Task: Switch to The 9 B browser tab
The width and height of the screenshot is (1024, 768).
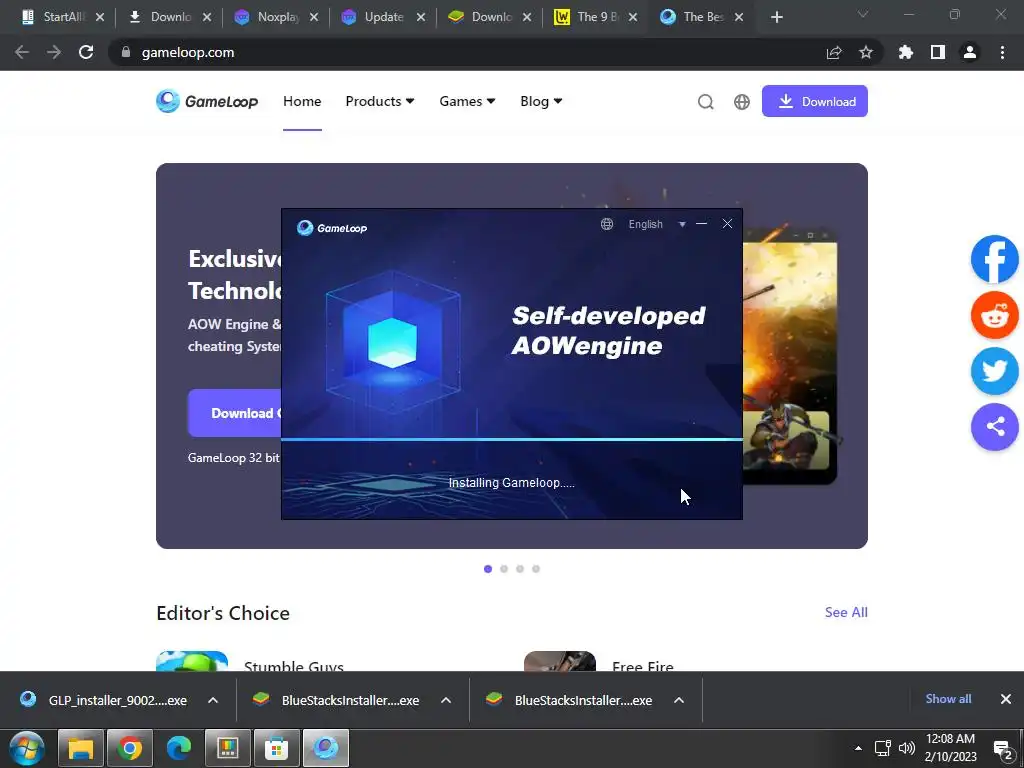Action: click(597, 17)
